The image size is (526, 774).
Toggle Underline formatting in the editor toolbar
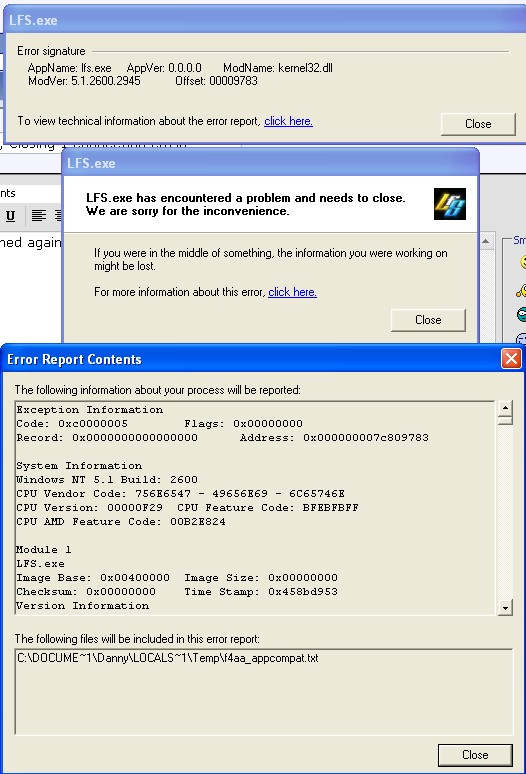[x=10, y=216]
